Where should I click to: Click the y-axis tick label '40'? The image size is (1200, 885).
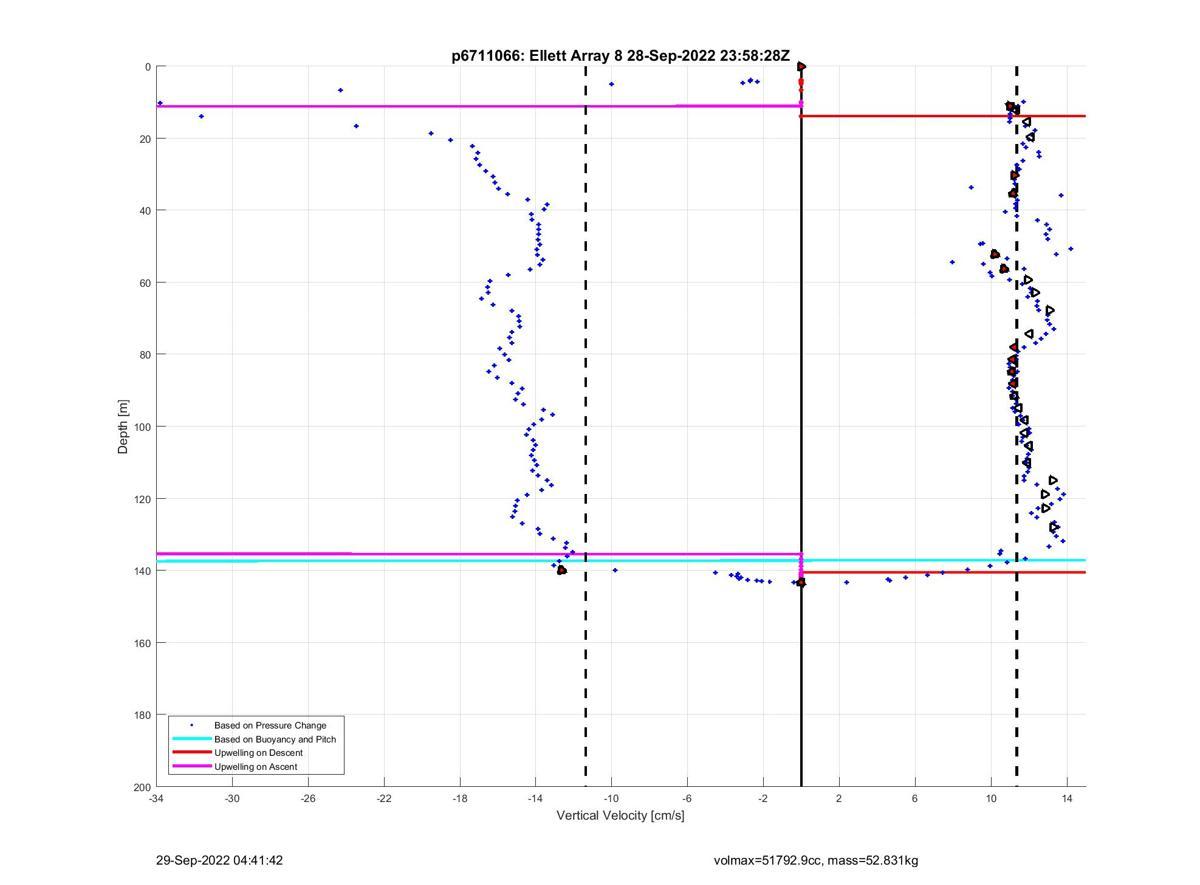click(x=145, y=211)
